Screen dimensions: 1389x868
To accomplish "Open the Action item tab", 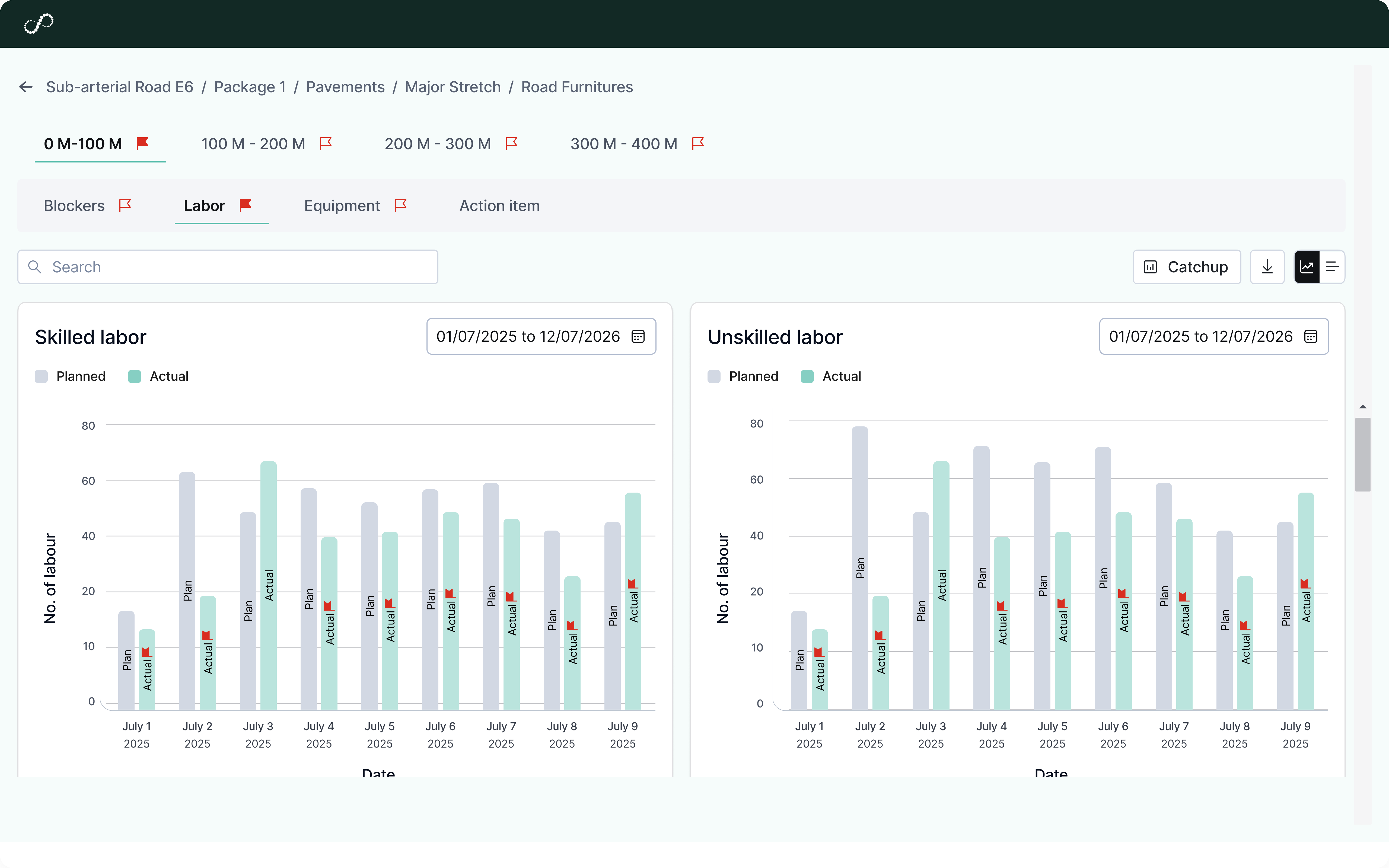I will (x=499, y=205).
